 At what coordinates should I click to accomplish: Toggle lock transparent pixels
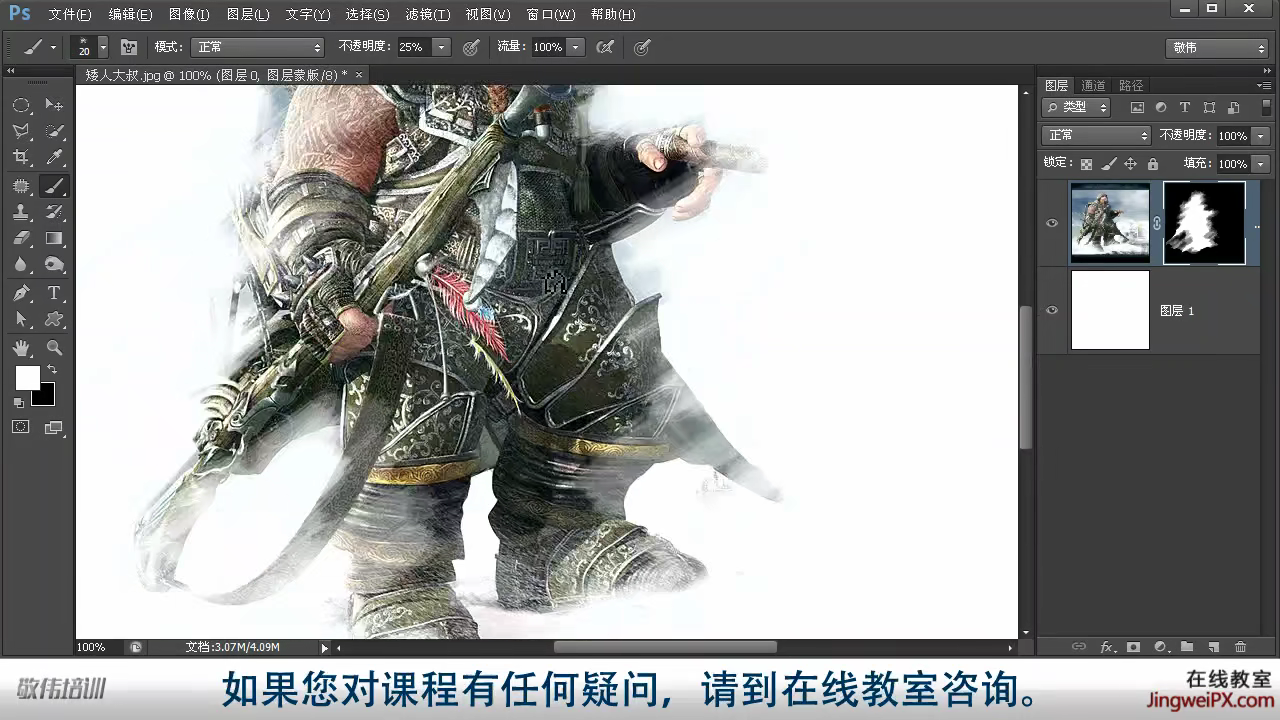1087,164
